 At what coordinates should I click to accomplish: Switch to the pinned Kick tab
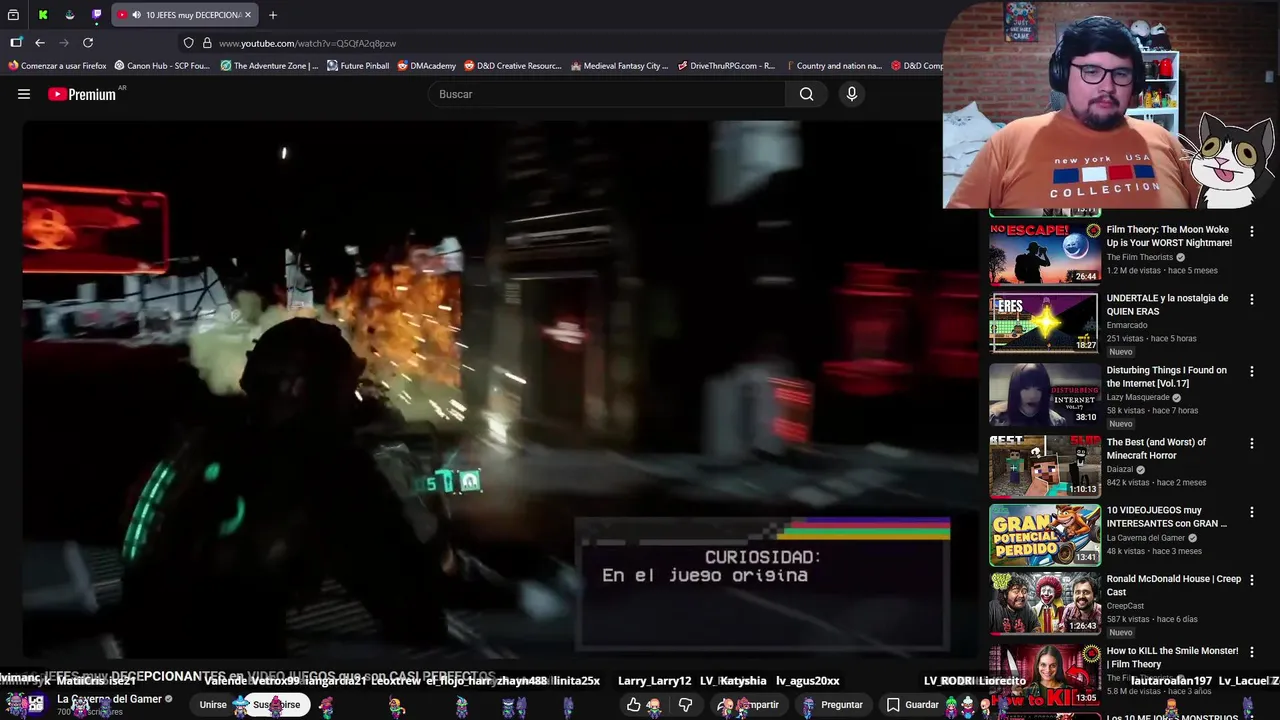click(43, 15)
